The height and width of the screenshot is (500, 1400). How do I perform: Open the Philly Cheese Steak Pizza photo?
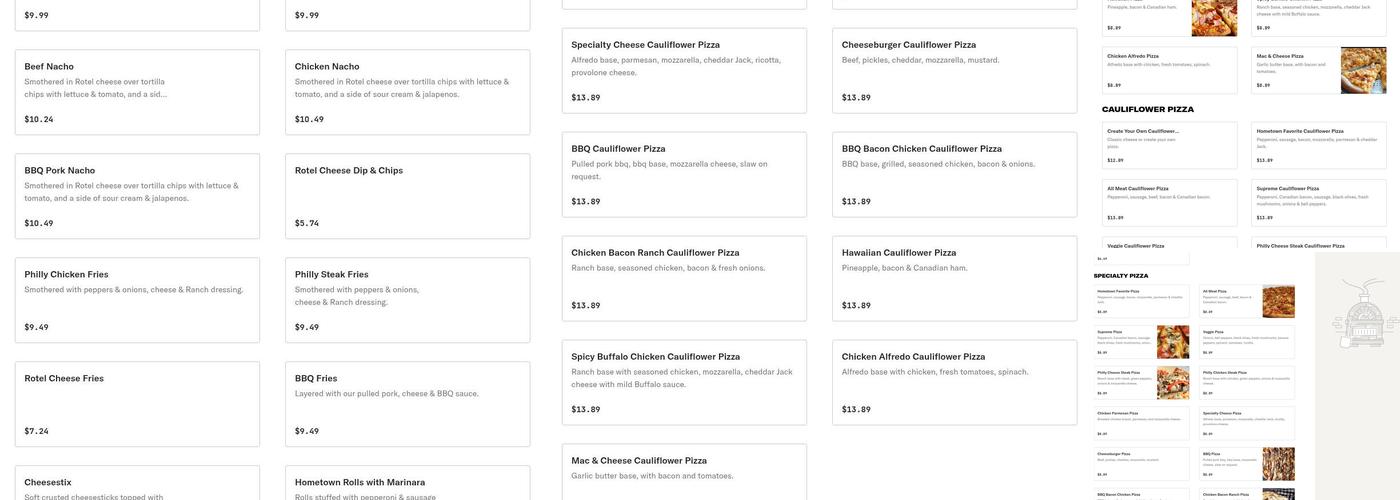click(x=1173, y=383)
